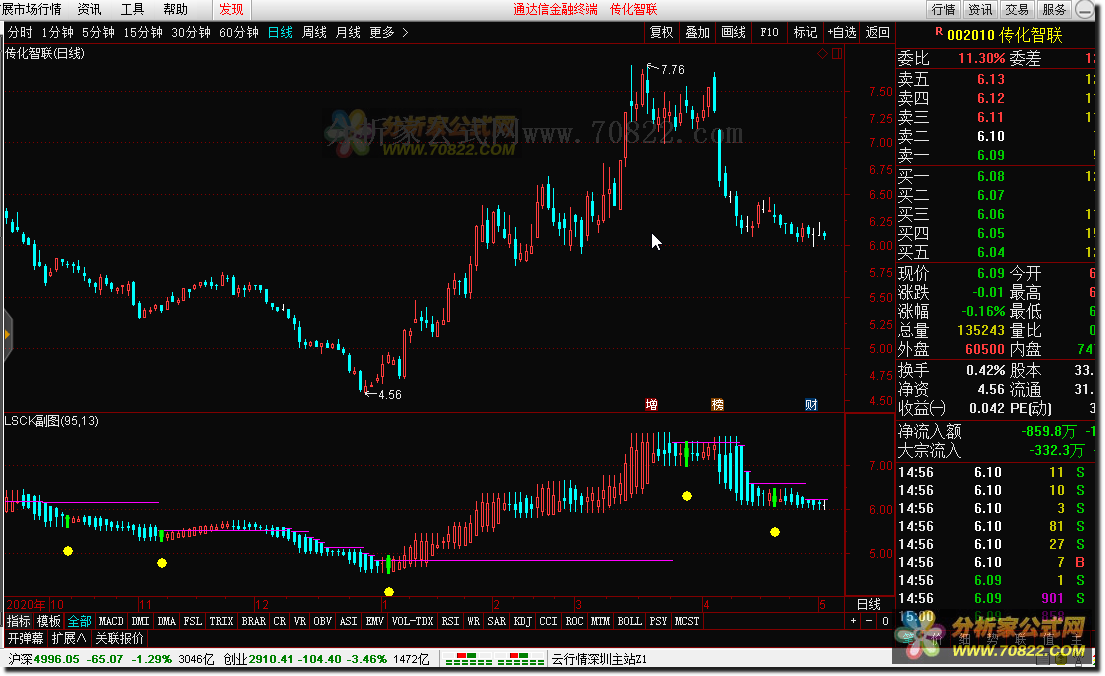This screenshot has width=1105, height=676.
Task: Switch to 月线 monthly period
Action: [348, 32]
